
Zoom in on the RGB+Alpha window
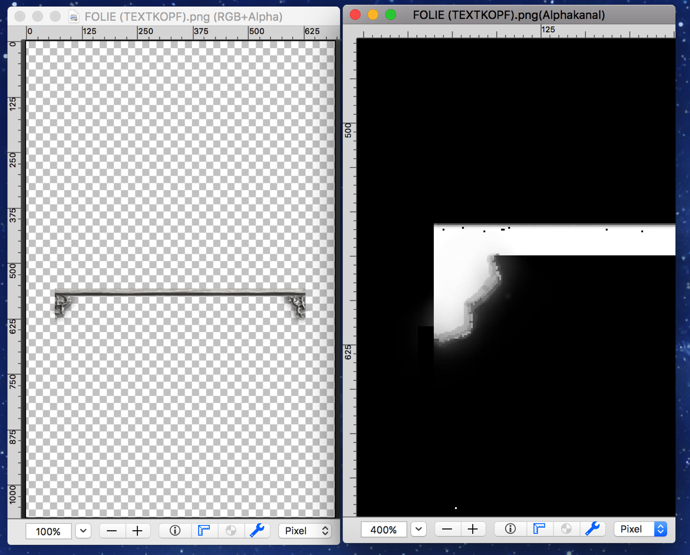(137, 531)
